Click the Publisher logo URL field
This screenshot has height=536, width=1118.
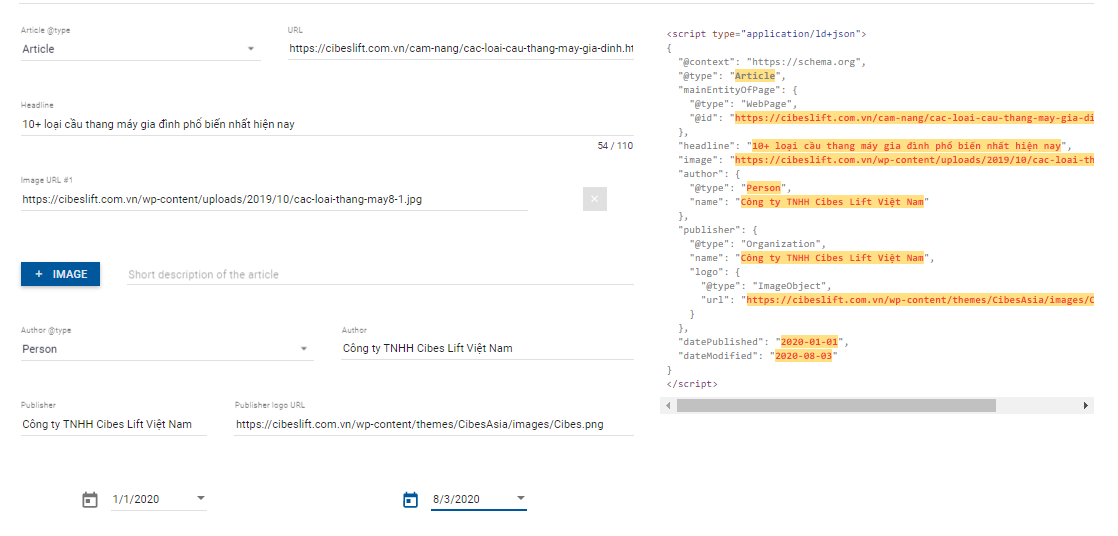click(434, 424)
